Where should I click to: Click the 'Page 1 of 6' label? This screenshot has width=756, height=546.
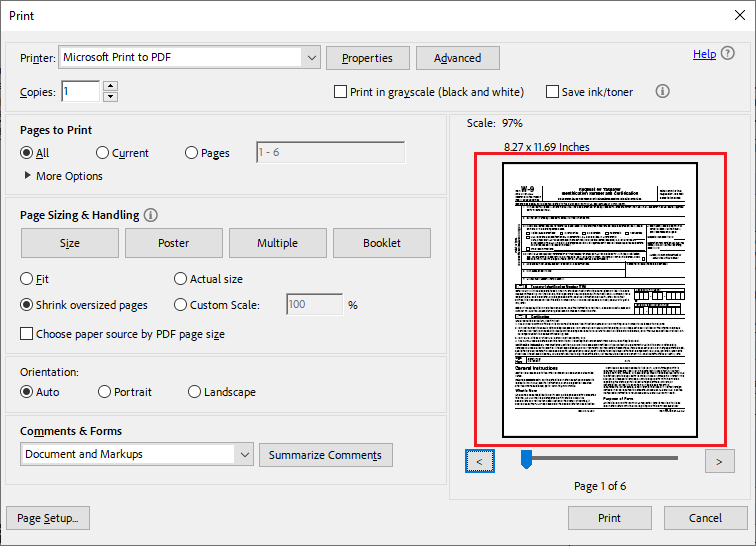tap(600, 486)
